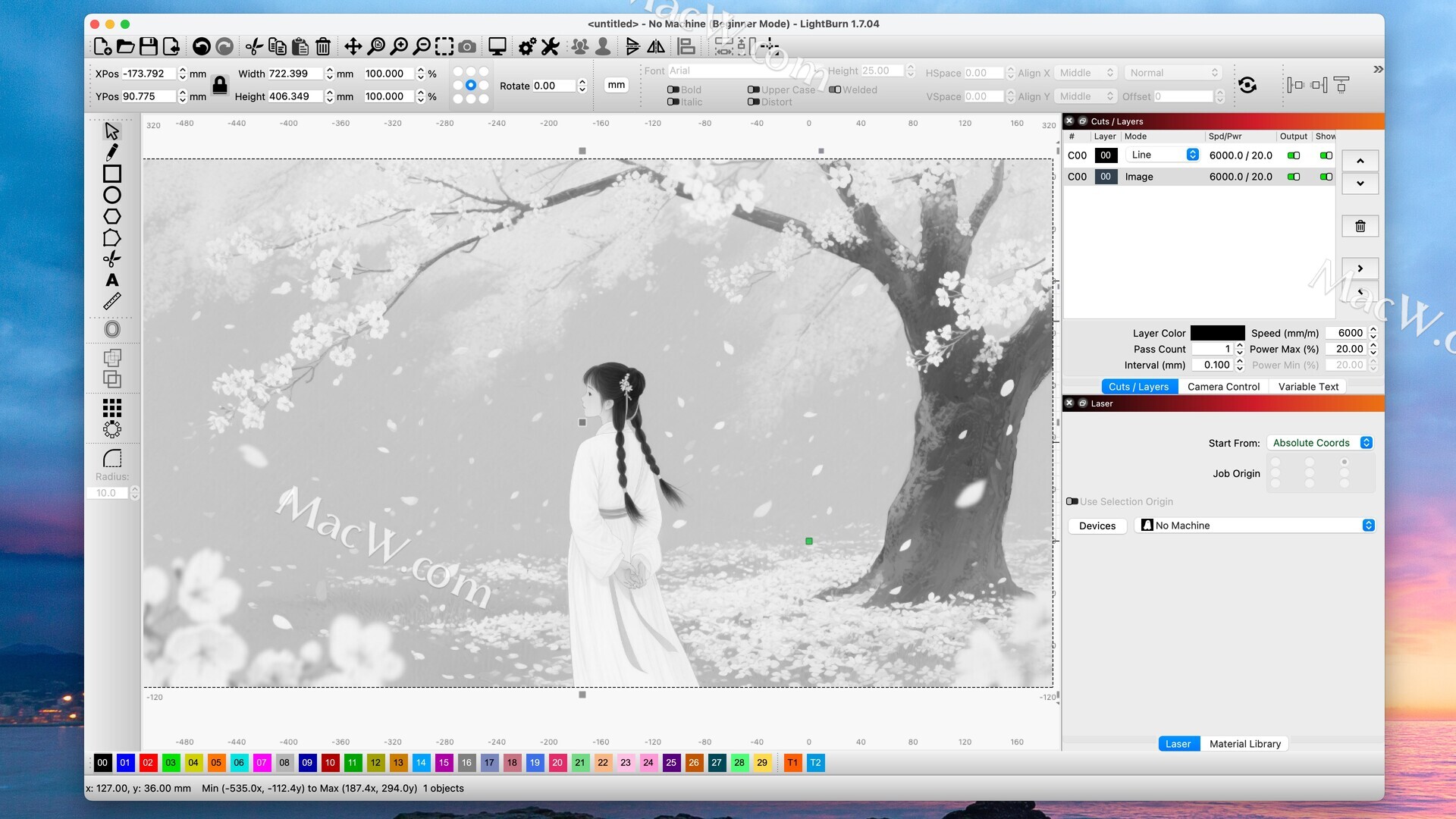Pick red color swatch 02
The image size is (1456, 819).
[148, 763]
